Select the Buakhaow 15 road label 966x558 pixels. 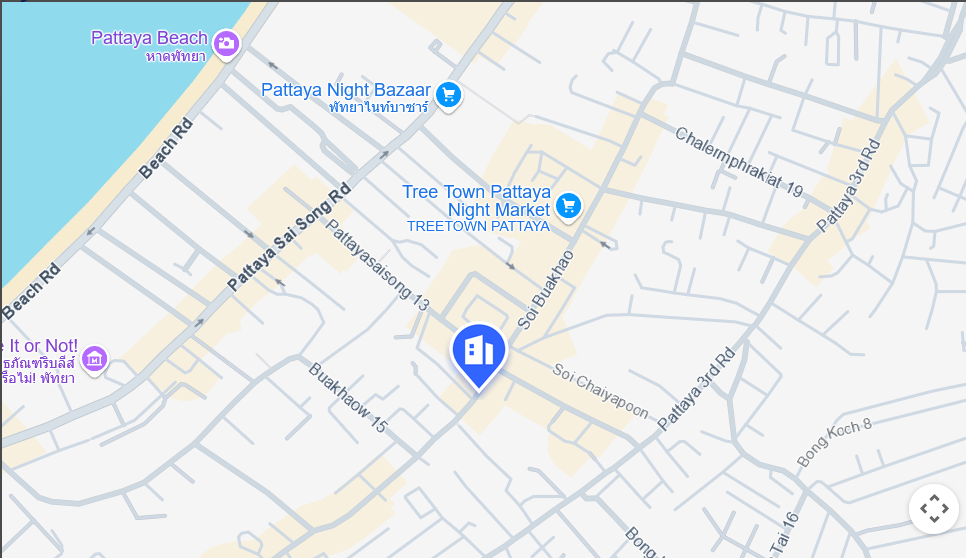tap(348, 397)
